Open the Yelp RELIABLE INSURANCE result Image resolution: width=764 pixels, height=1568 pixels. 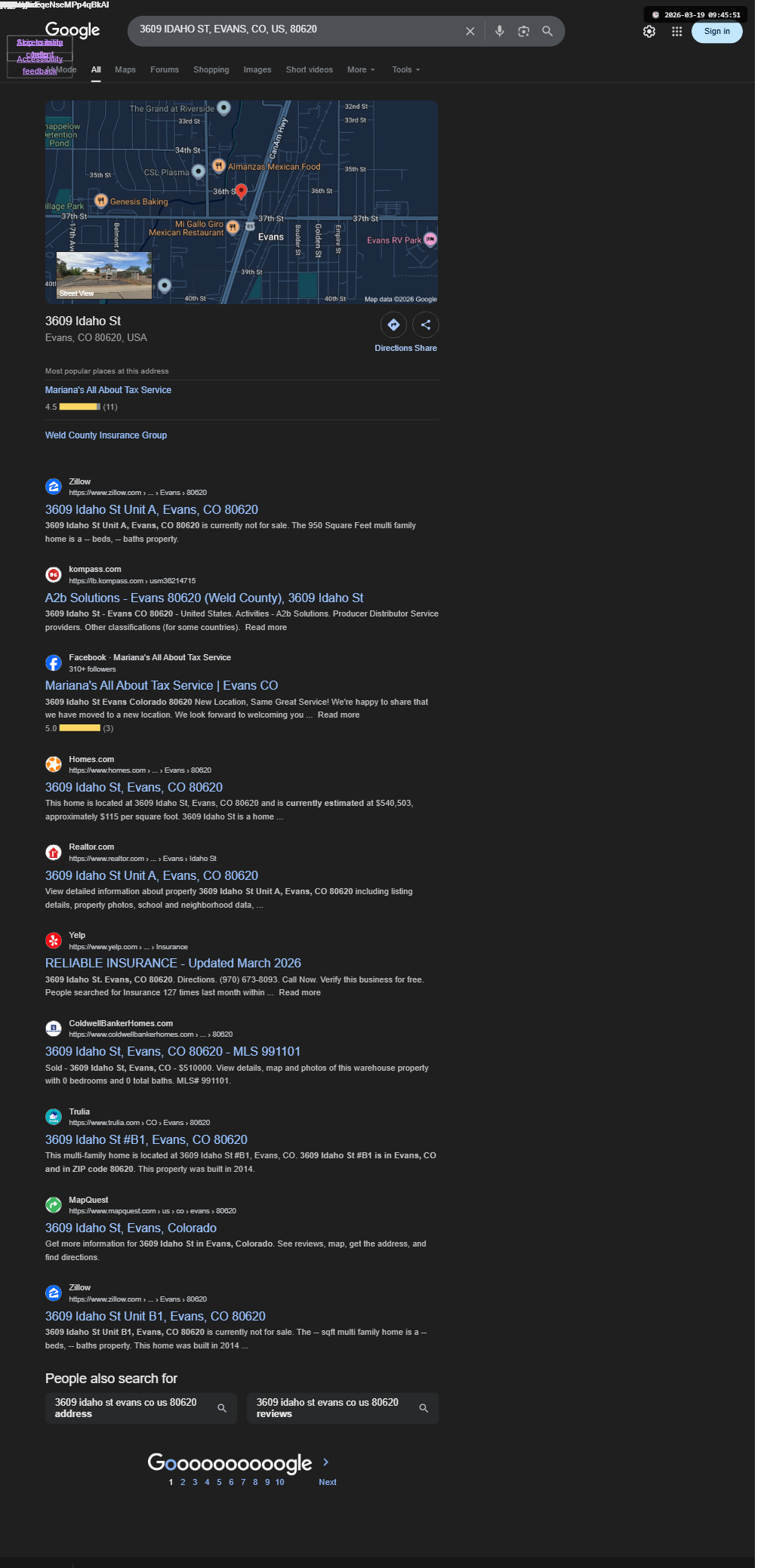pyautogui.click(x=173, y=963)
